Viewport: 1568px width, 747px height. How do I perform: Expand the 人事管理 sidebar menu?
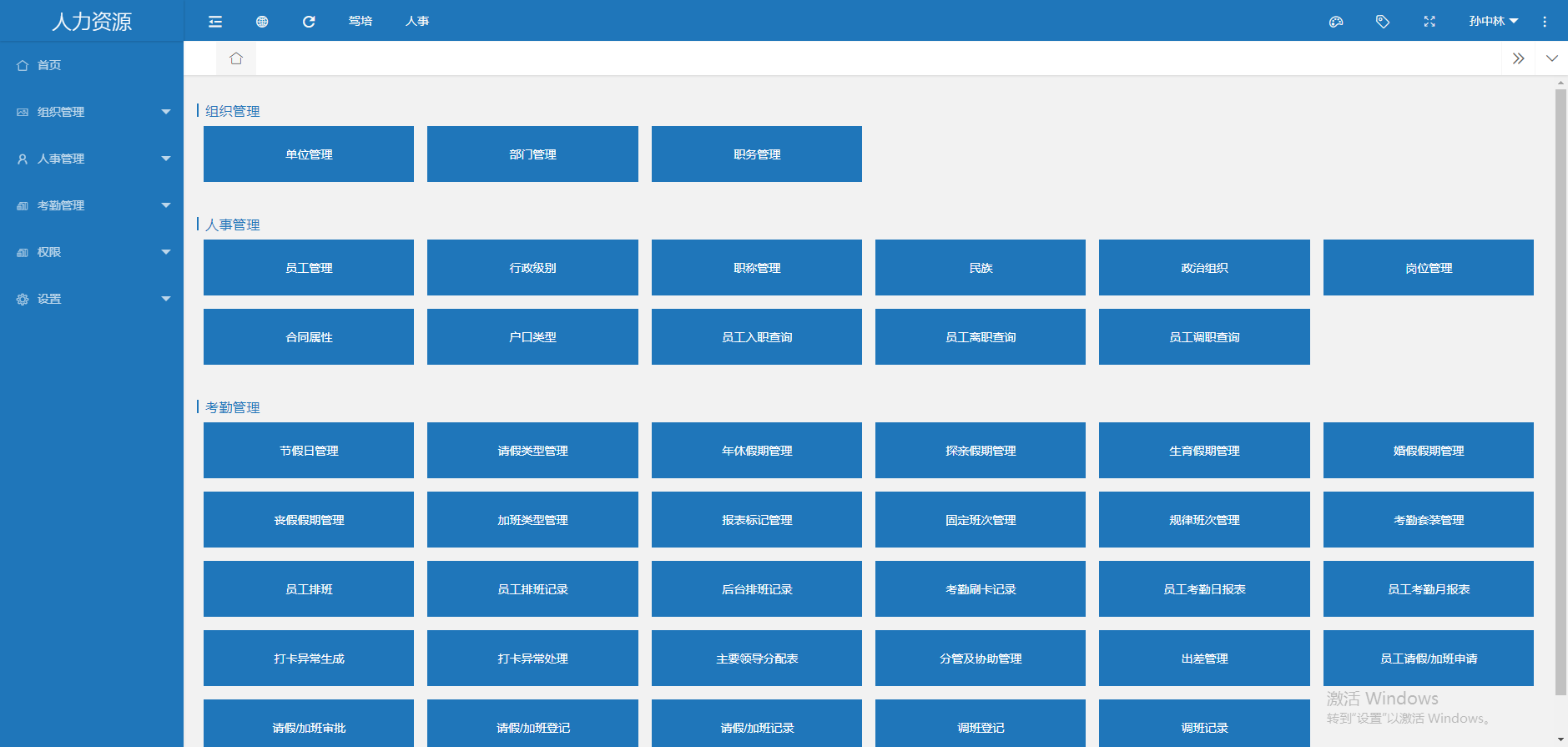[92, 159]
